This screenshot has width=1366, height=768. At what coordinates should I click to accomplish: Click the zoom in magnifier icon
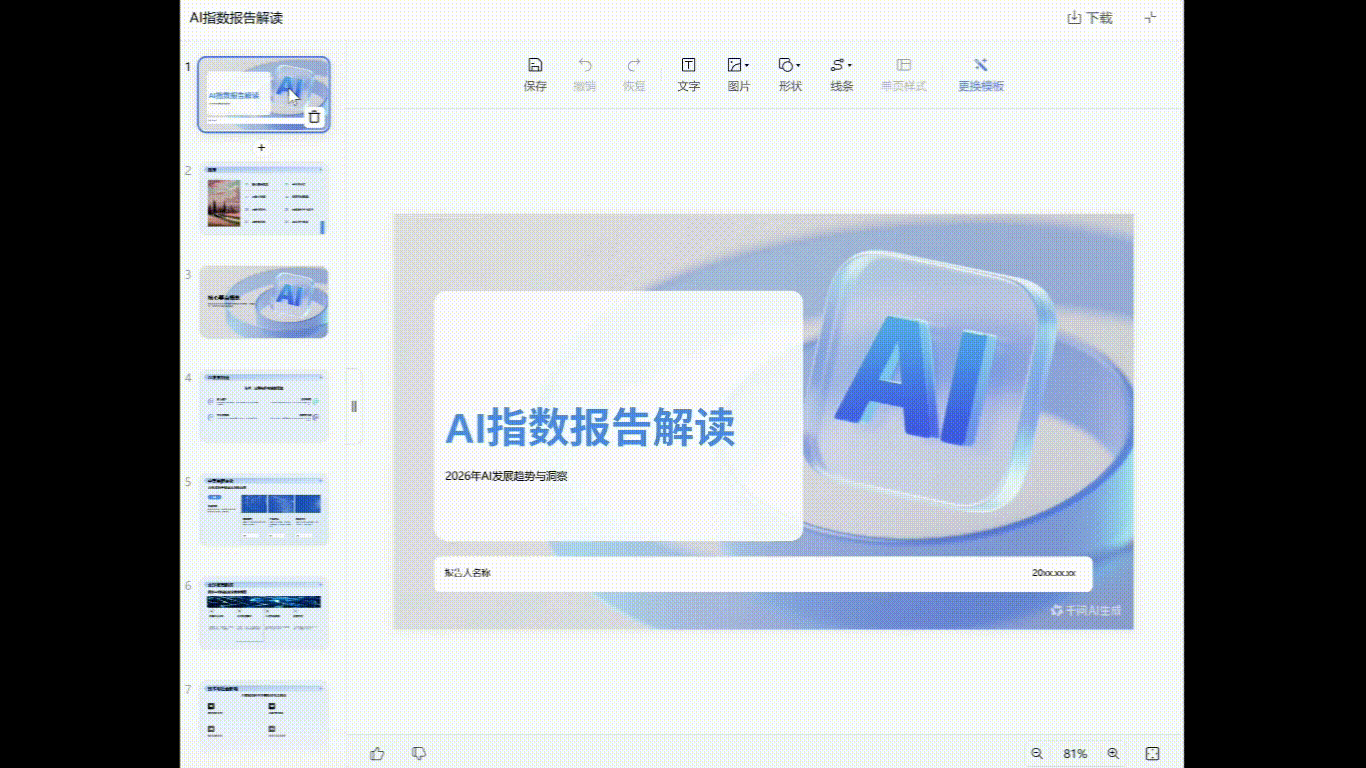pos(1113,753)
